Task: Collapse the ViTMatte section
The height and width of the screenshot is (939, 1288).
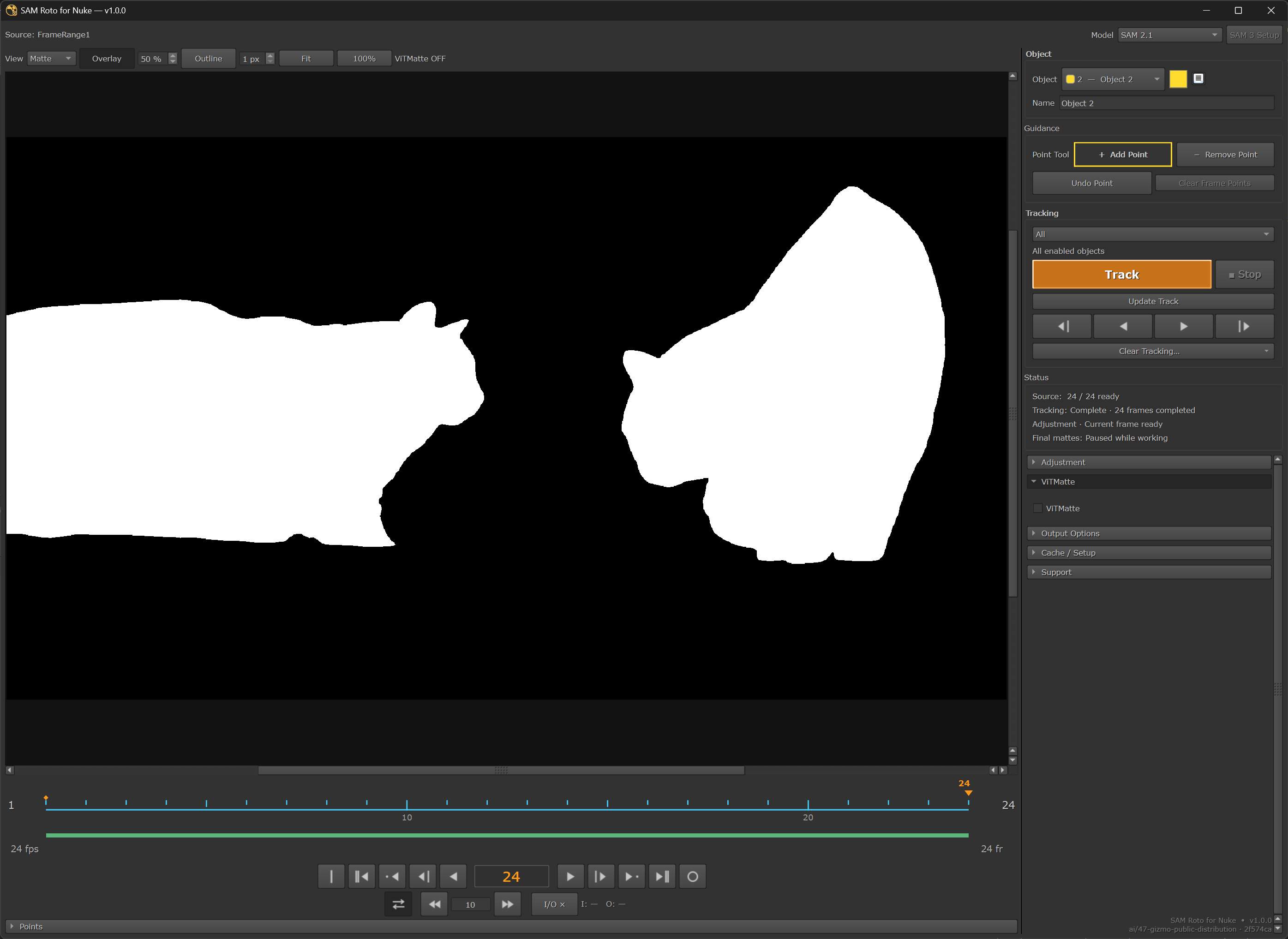Action: (1149, 481)
